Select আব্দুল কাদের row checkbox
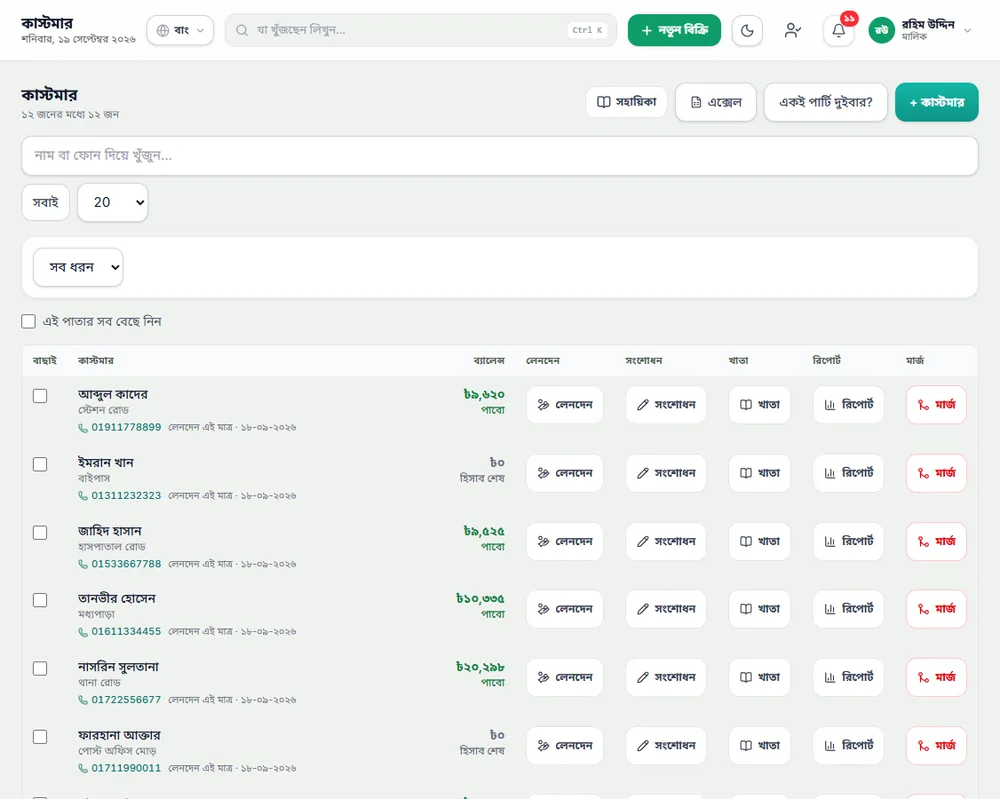The image size is (1000, 799). [x=40, y=396]
